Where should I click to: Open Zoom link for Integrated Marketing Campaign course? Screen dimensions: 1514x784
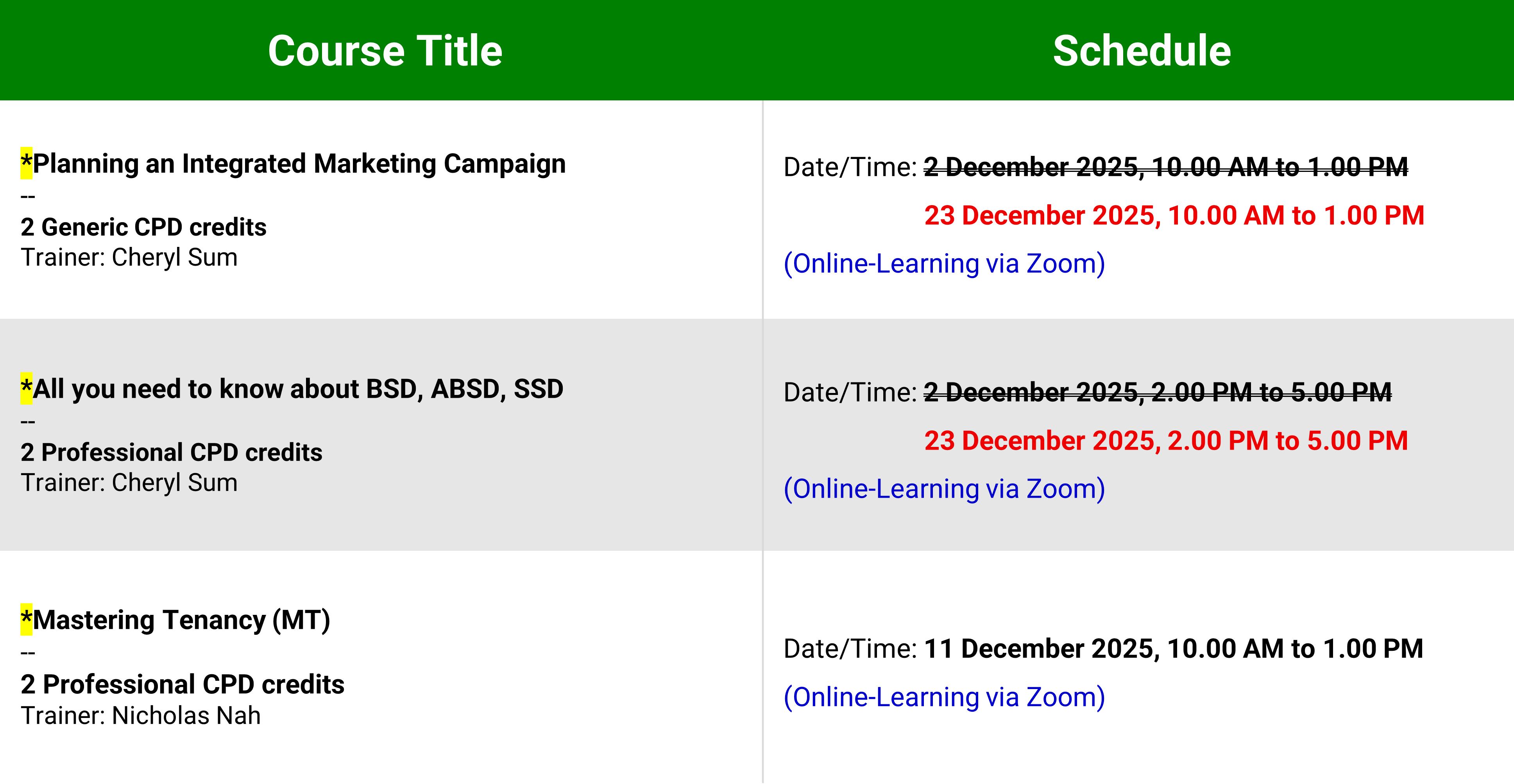944,264
